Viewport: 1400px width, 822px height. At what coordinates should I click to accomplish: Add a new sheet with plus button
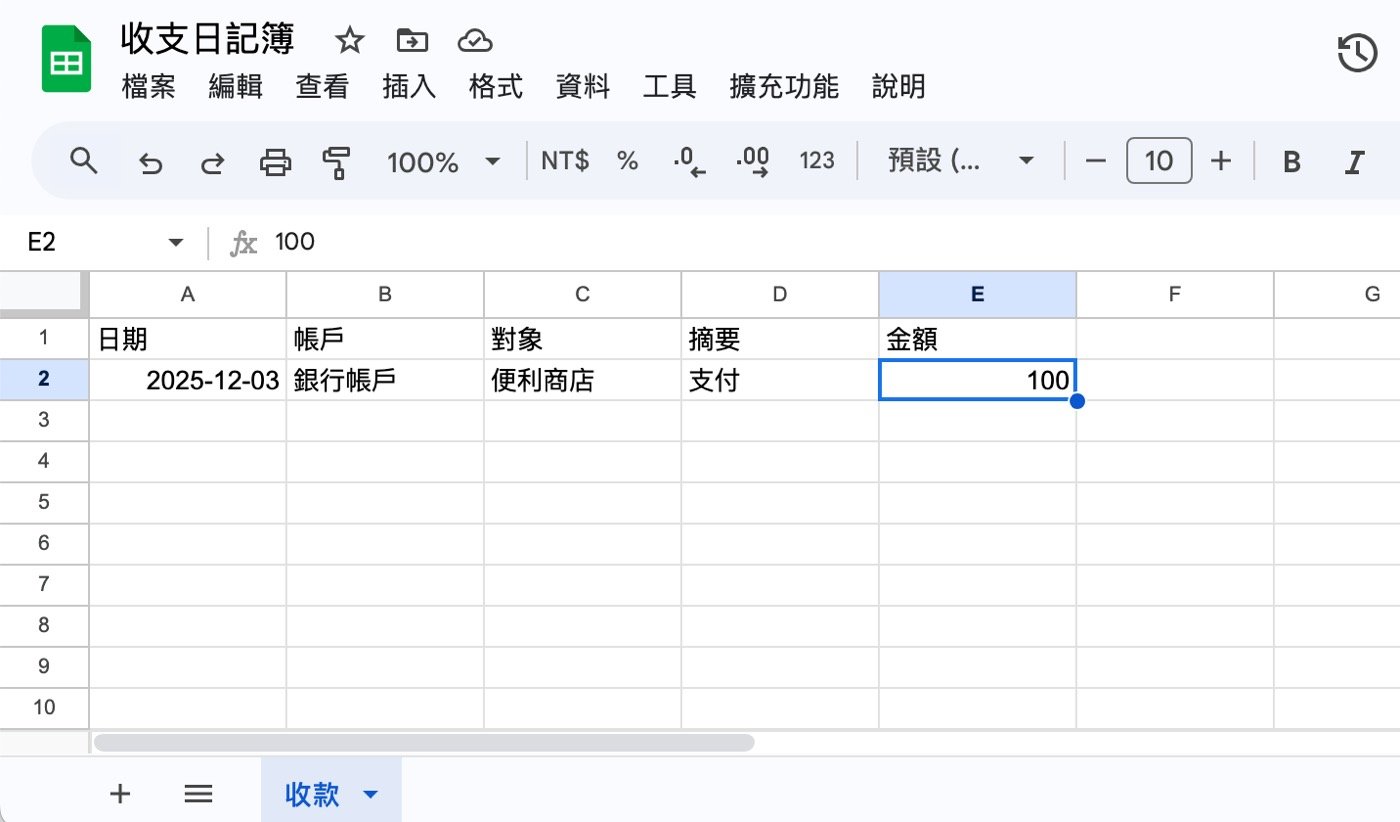pyautogui.click(x=120, y=794)
